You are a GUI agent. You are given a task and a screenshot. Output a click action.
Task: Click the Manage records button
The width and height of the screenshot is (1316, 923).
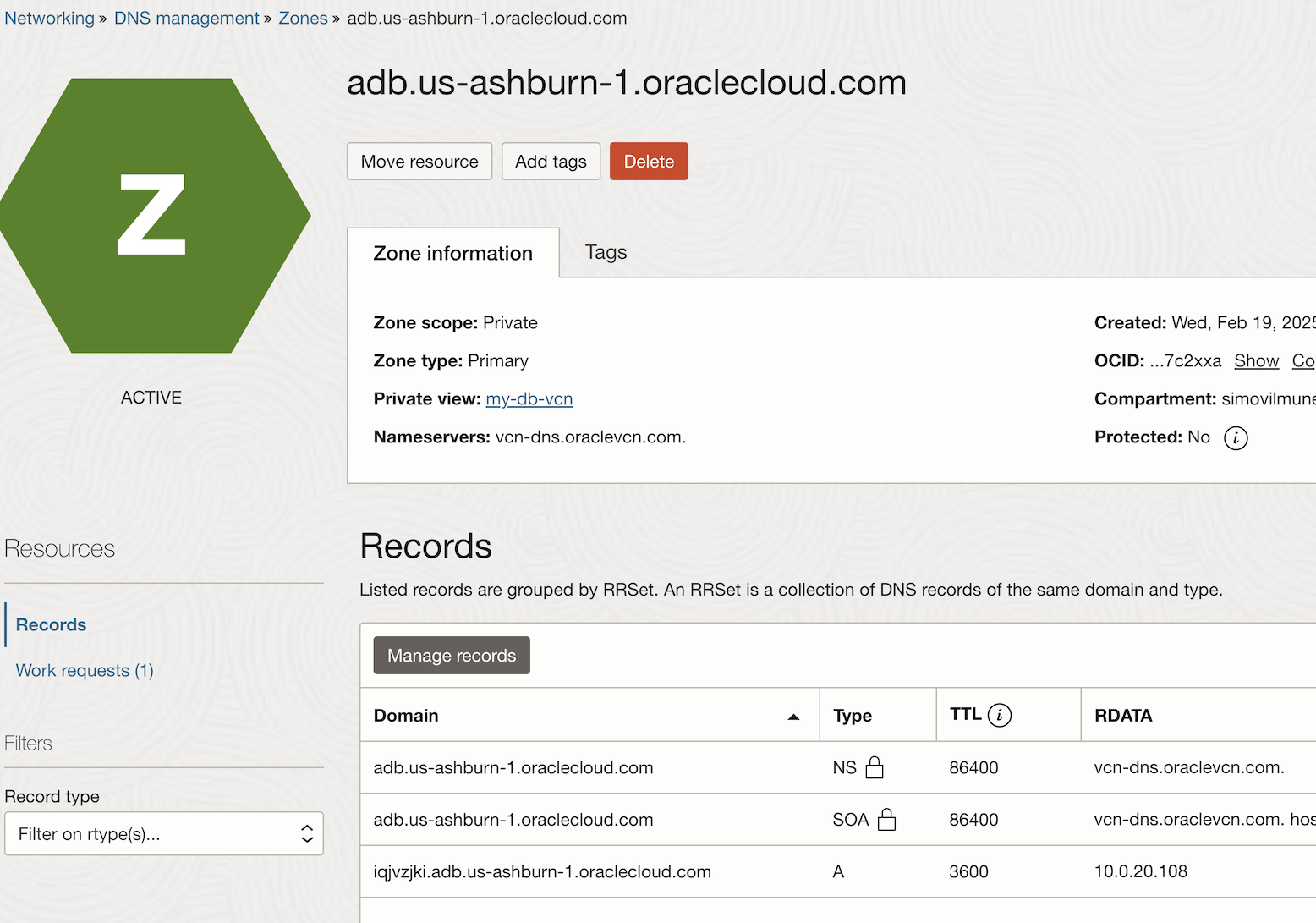(452, 656)
